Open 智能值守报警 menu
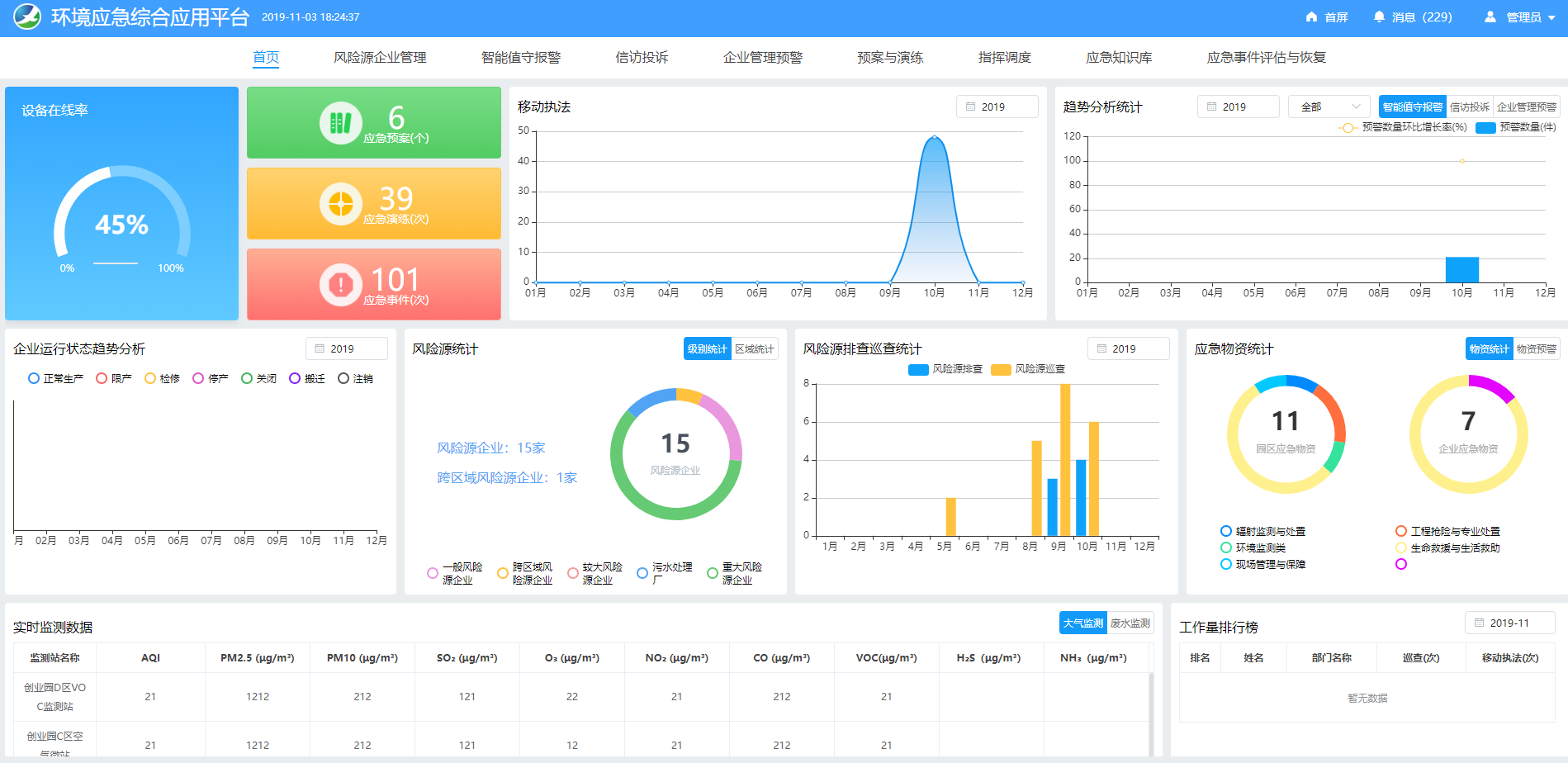1568x763 pixels. pyautogui.click(x=521, y=57)
